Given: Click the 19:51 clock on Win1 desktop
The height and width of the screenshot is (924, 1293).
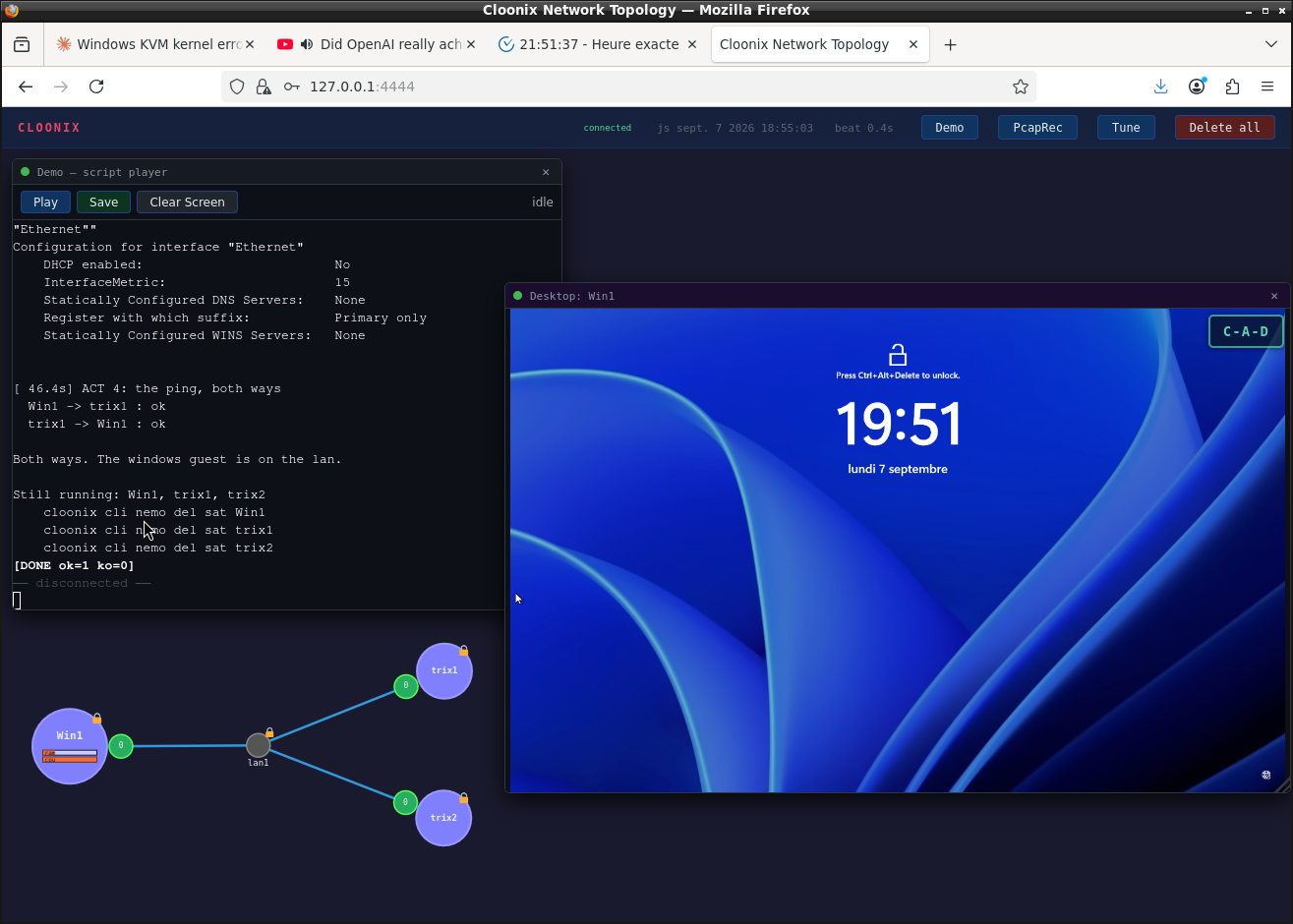Looking at the screenshot, I should click(899, 425).
